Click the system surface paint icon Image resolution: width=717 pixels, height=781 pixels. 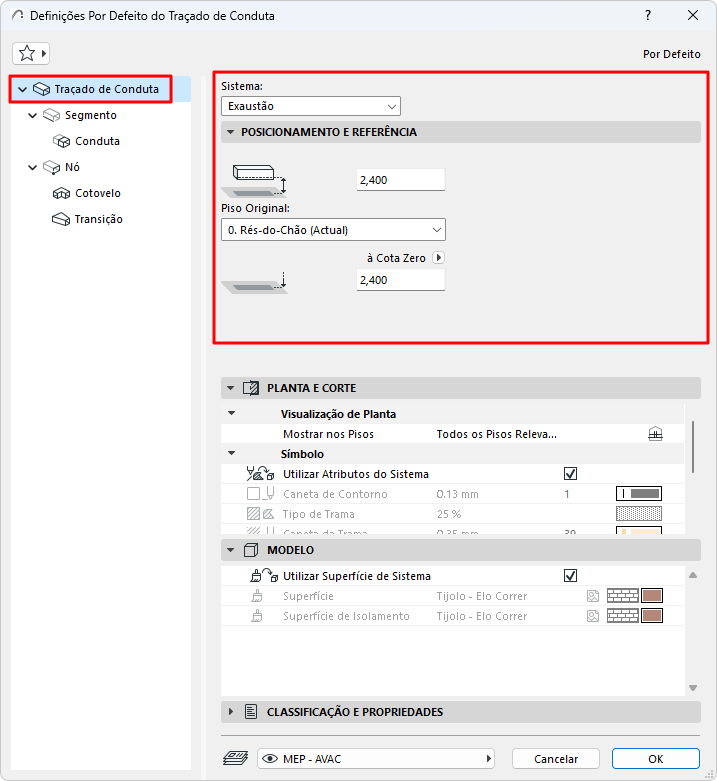[264, 575]
